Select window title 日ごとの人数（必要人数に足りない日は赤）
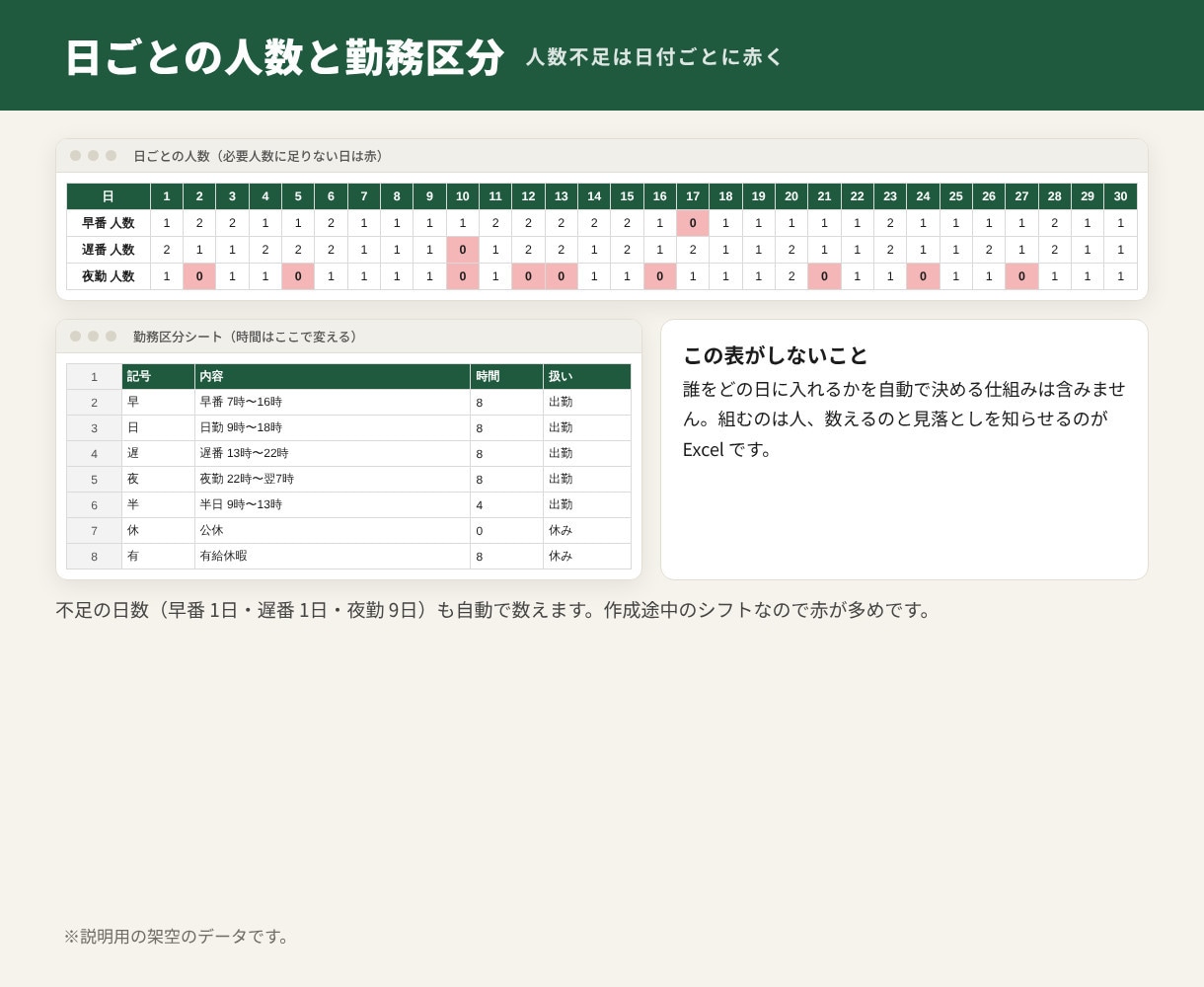Viewport: 1204px width, 987px height. (261, 156)
